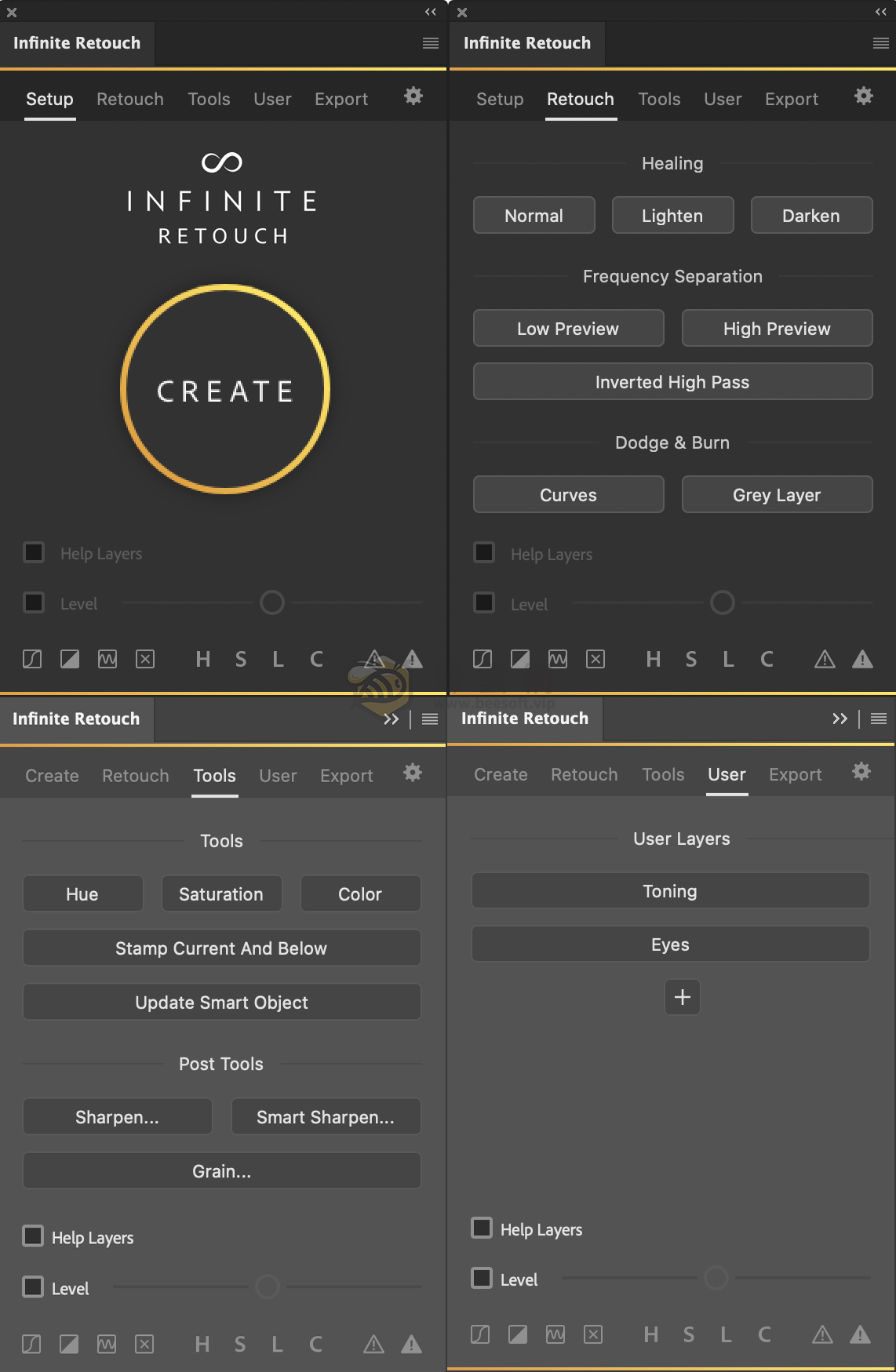The height and width of the screenshot is (1372, 896).
Task: Click the L icon in the User panel
Action: coord(727,1335)
